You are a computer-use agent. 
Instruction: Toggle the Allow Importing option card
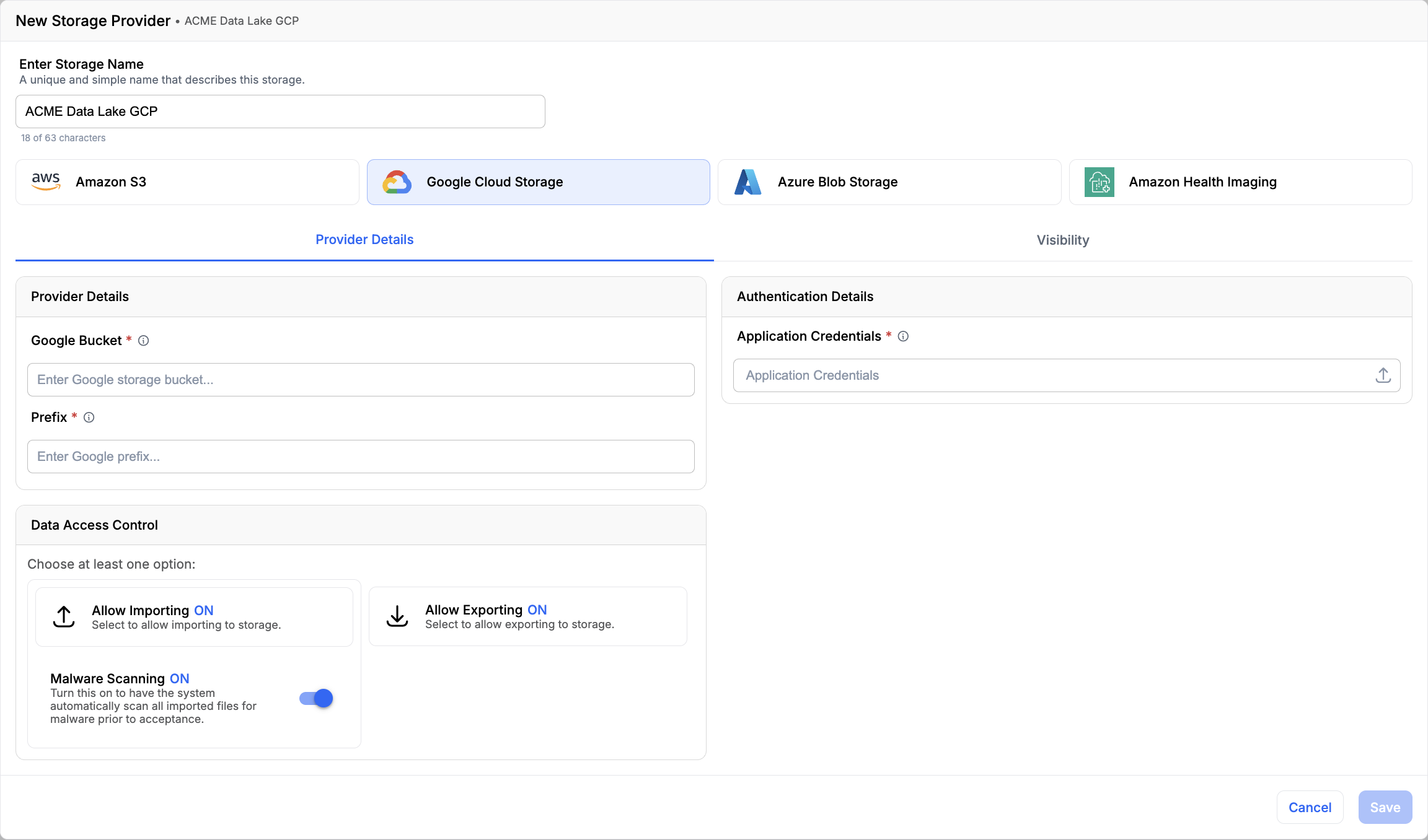tap(194, 617)
